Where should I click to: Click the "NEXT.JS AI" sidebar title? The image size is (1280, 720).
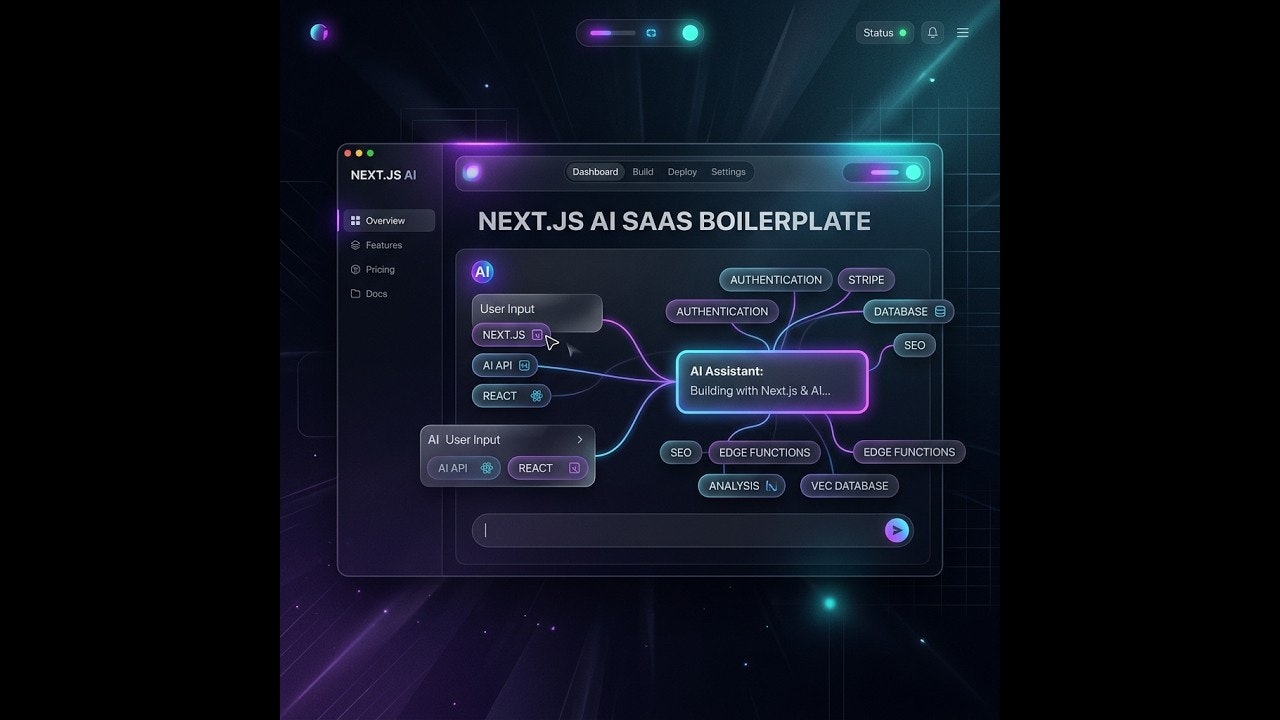pos(383,175)
